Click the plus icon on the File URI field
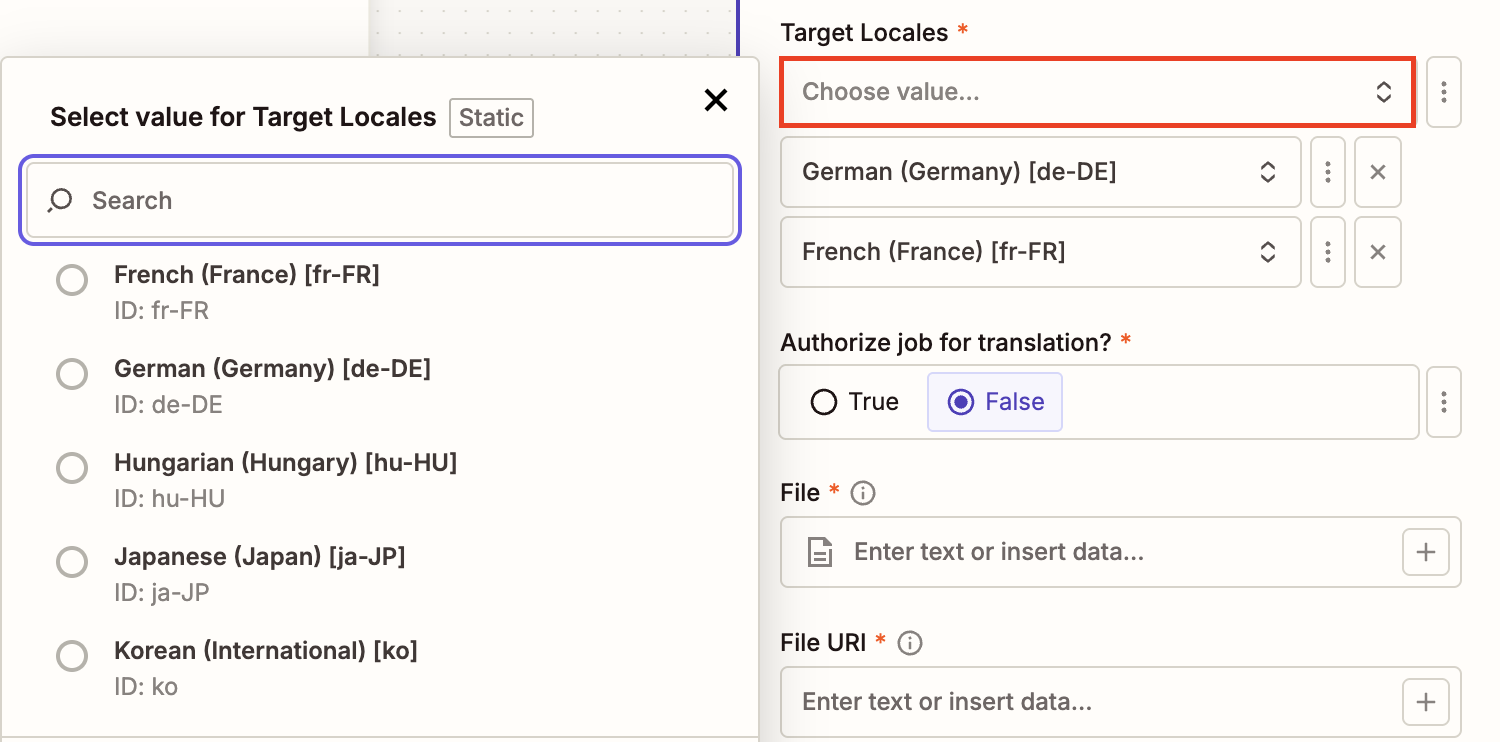Image resolution: width=1500 pixels, height=742 pixels. (1425, 701)
